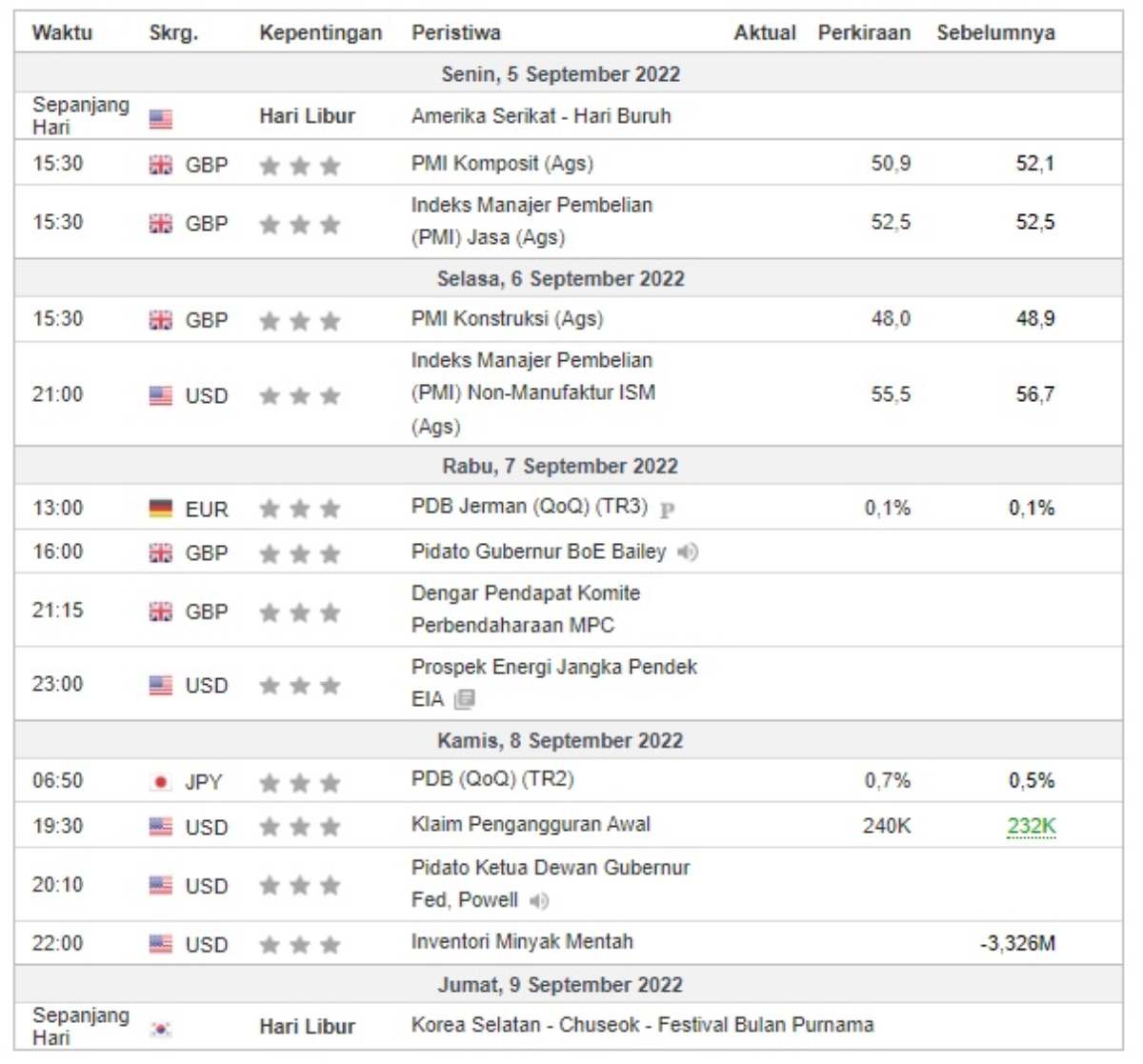Viewport: 1143px width, 1064px height.
Task: Click UK flag in PMI Jasa row
Action: click(x=161, y=224)
